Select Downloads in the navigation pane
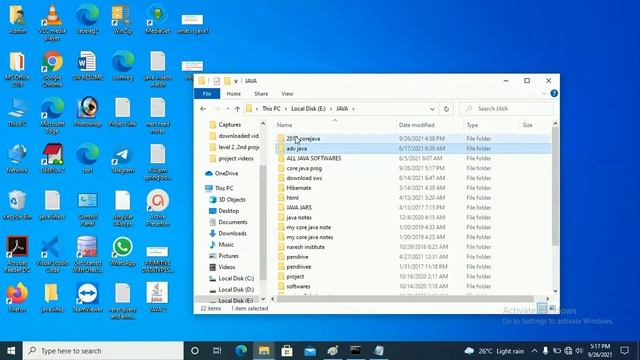This screenshot has height=360, width=640. [x=232, y=233]
